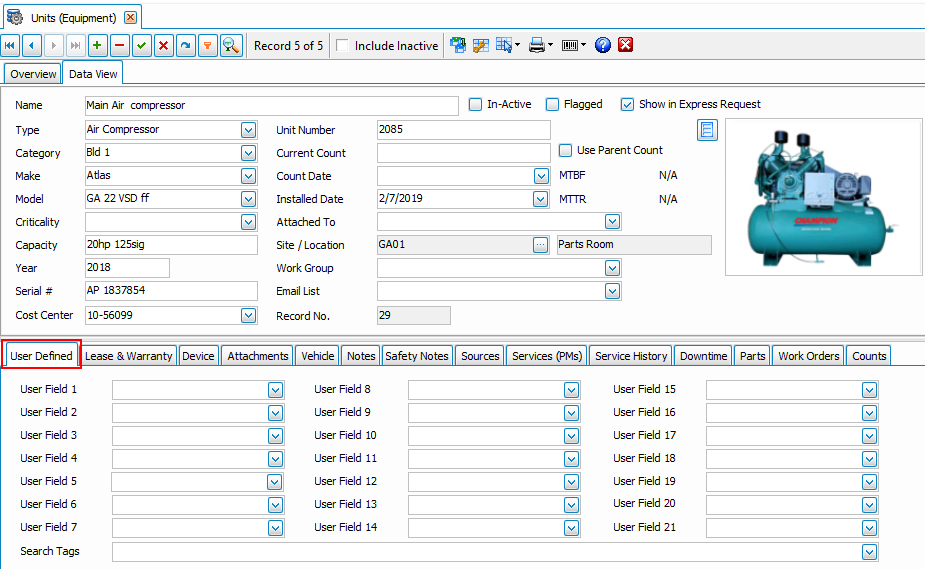Select the Data View tab
Viewport: 931px width, 575px height.
(93, 74)
